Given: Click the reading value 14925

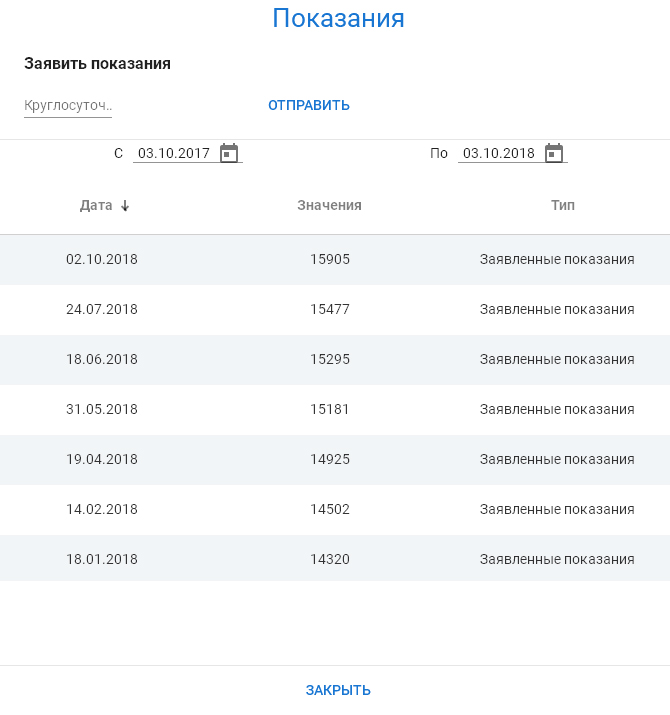Looking at the screenshot, I should (330, 459).
